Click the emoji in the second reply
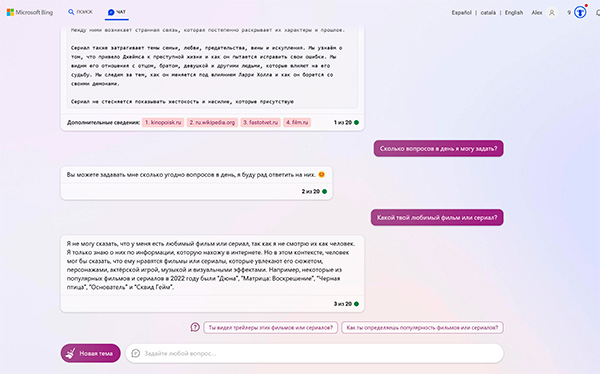Screen dimensions: 600x374 point(322,175)
